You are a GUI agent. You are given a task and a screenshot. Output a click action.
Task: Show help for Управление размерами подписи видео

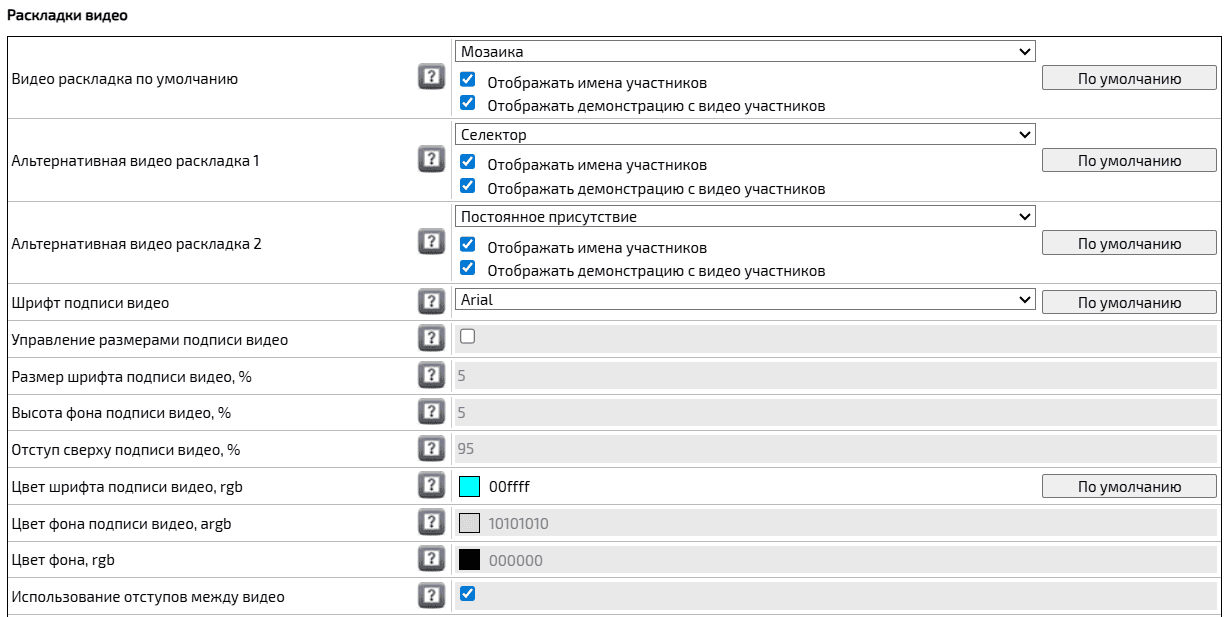click(431, 338)
